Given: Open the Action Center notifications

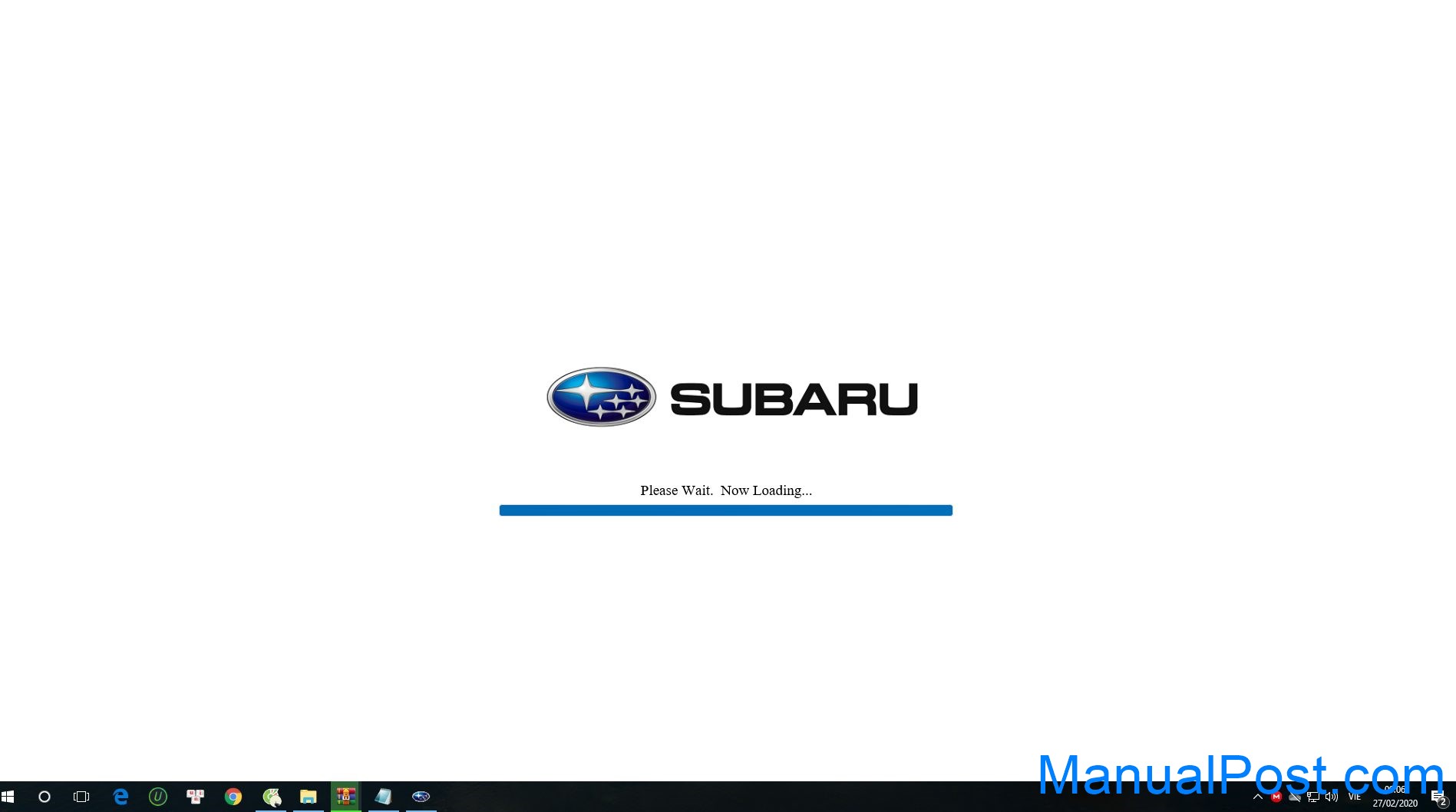Looking at the screenshot, I should pos(1439,797).
